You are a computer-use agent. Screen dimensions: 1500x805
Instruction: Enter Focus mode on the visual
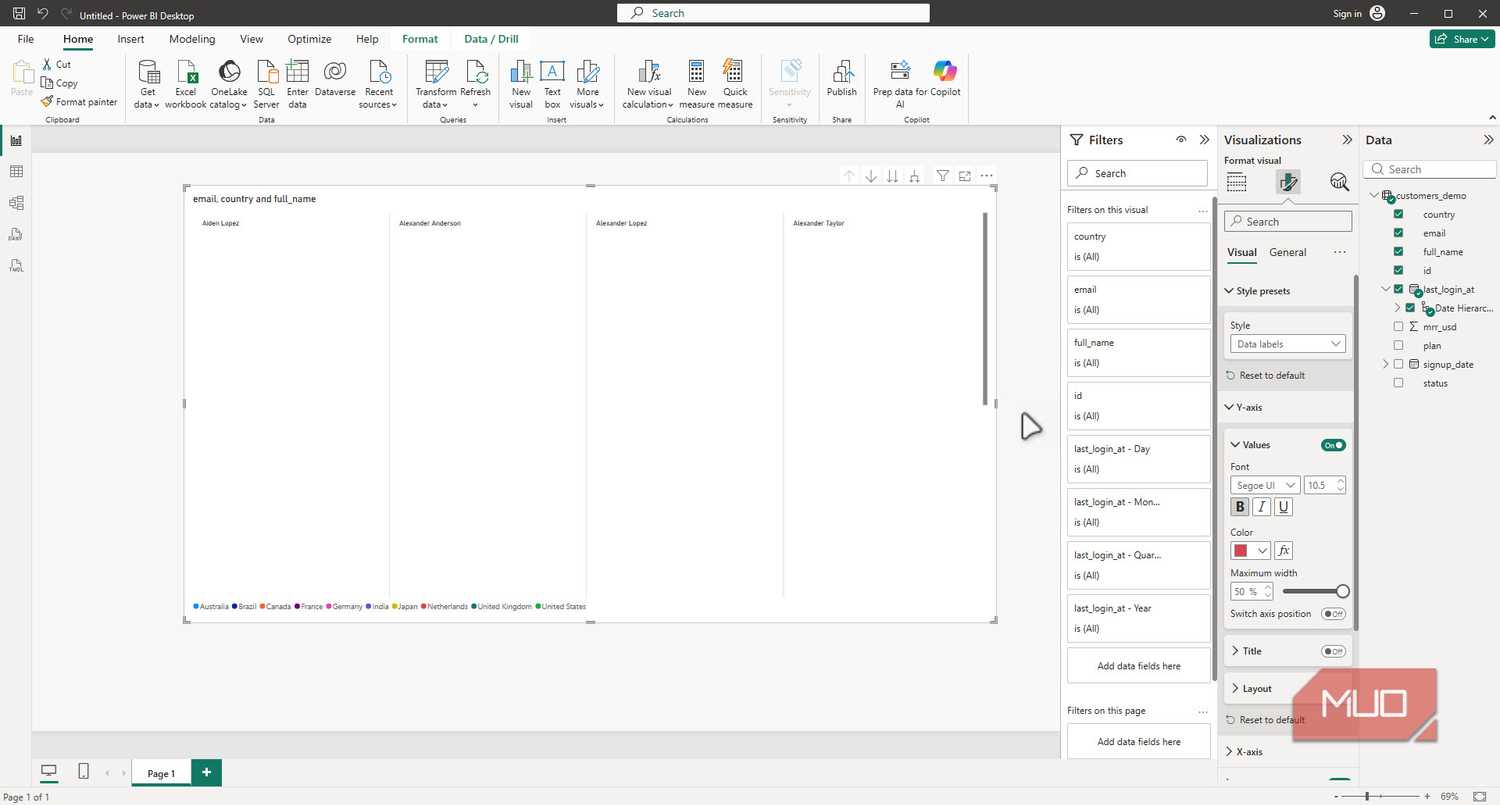[x=965, y=176]
